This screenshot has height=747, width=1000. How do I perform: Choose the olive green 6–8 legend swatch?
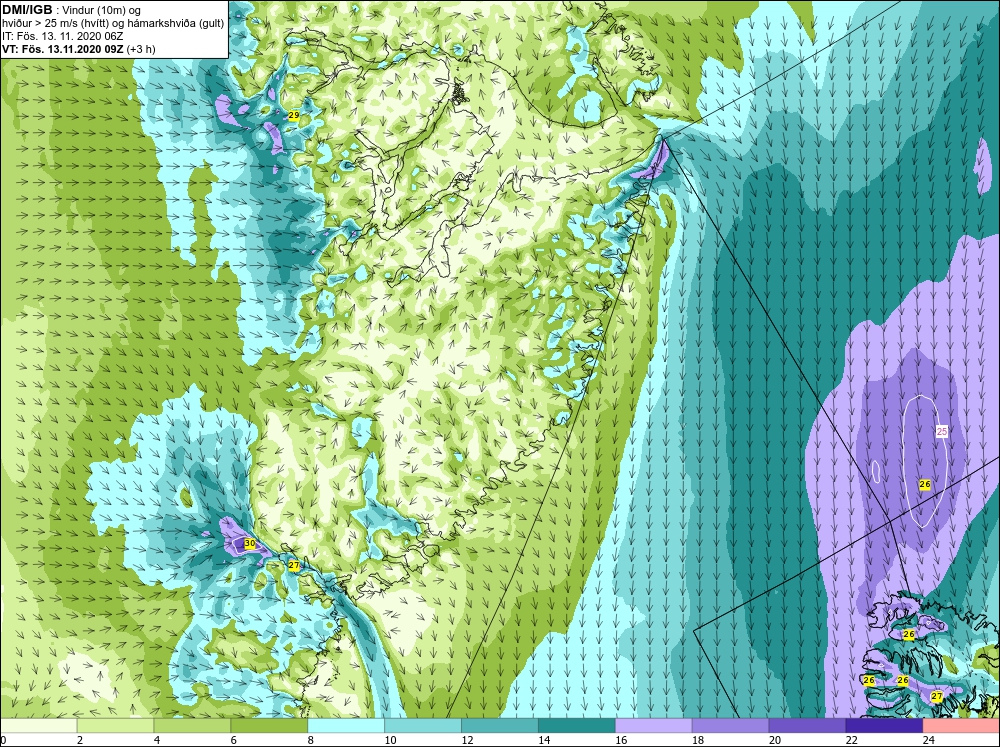pos(269,726)
